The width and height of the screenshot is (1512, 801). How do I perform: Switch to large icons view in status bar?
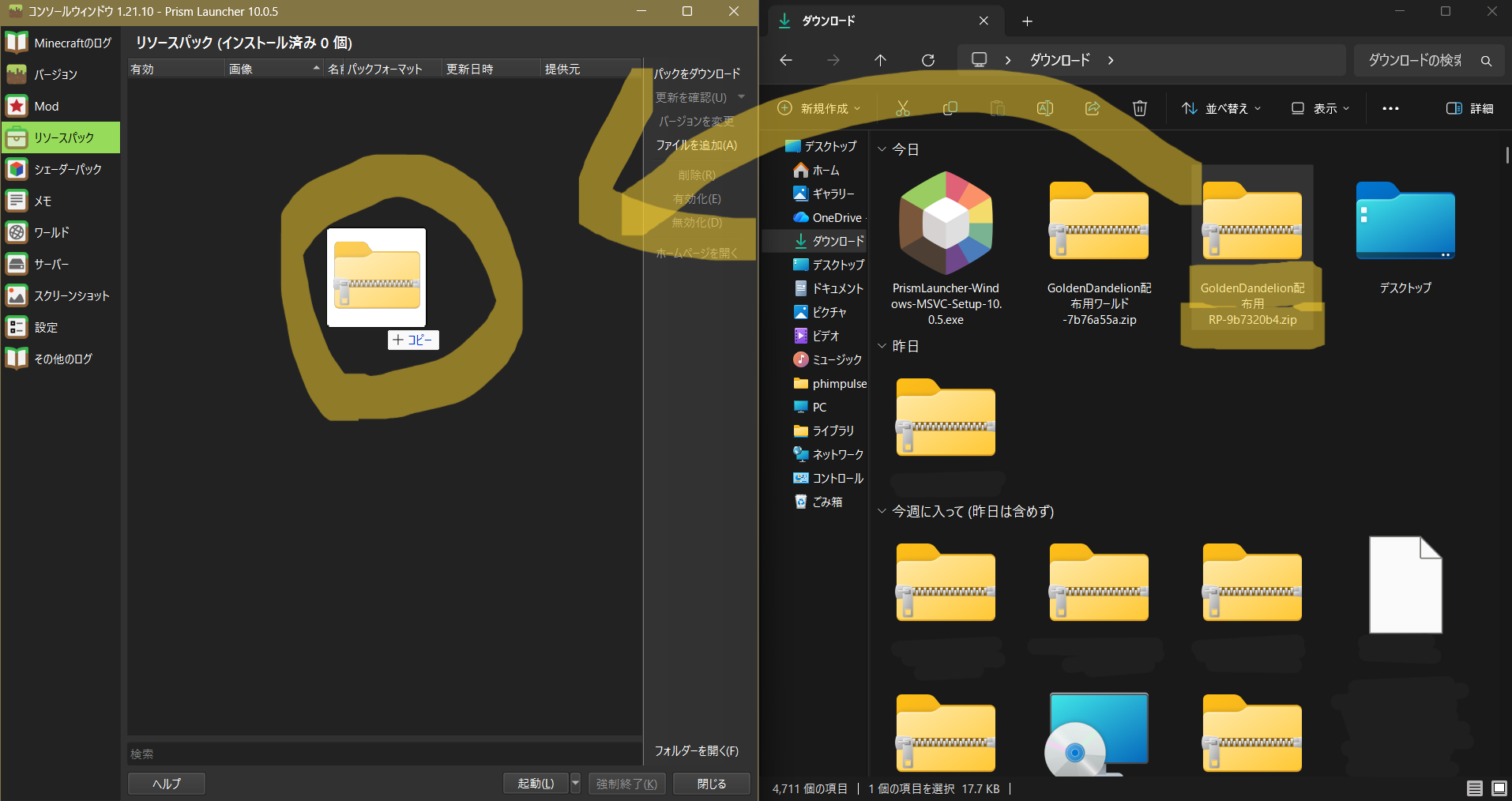[1499, 788]
